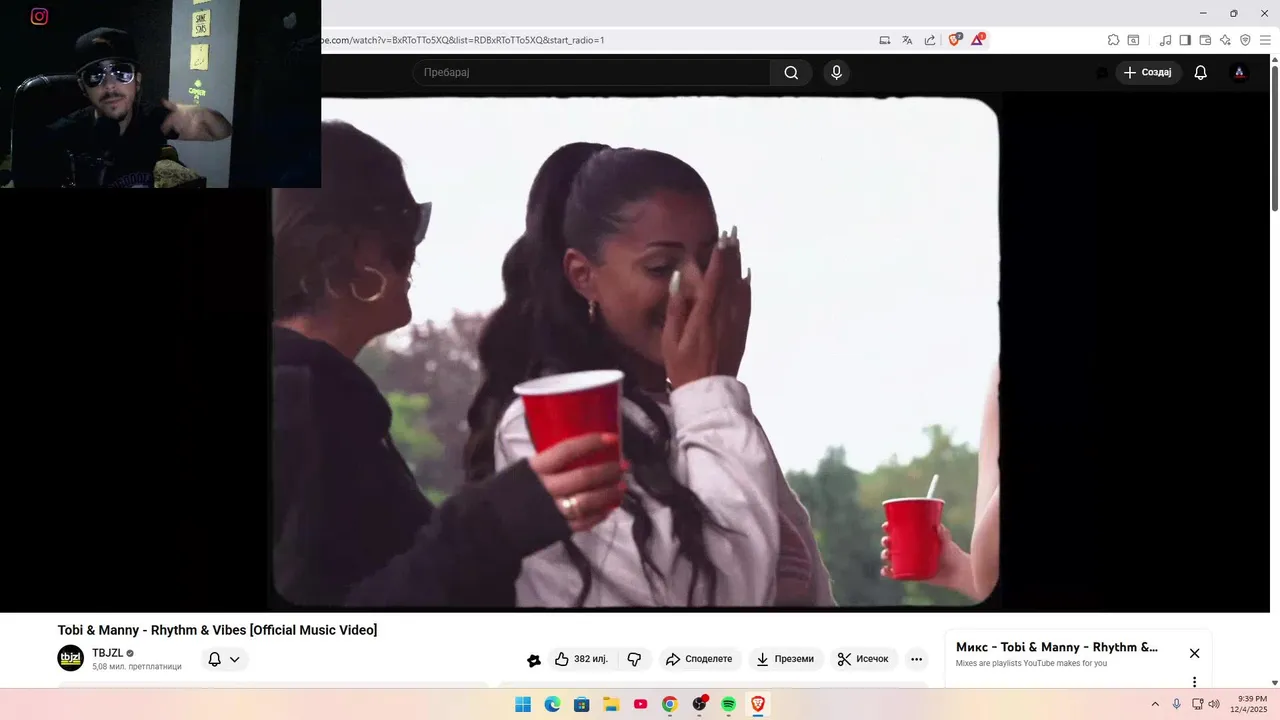Open the Windows Start button
This screenshot has width=1280, height=720.
coord(523,704)
